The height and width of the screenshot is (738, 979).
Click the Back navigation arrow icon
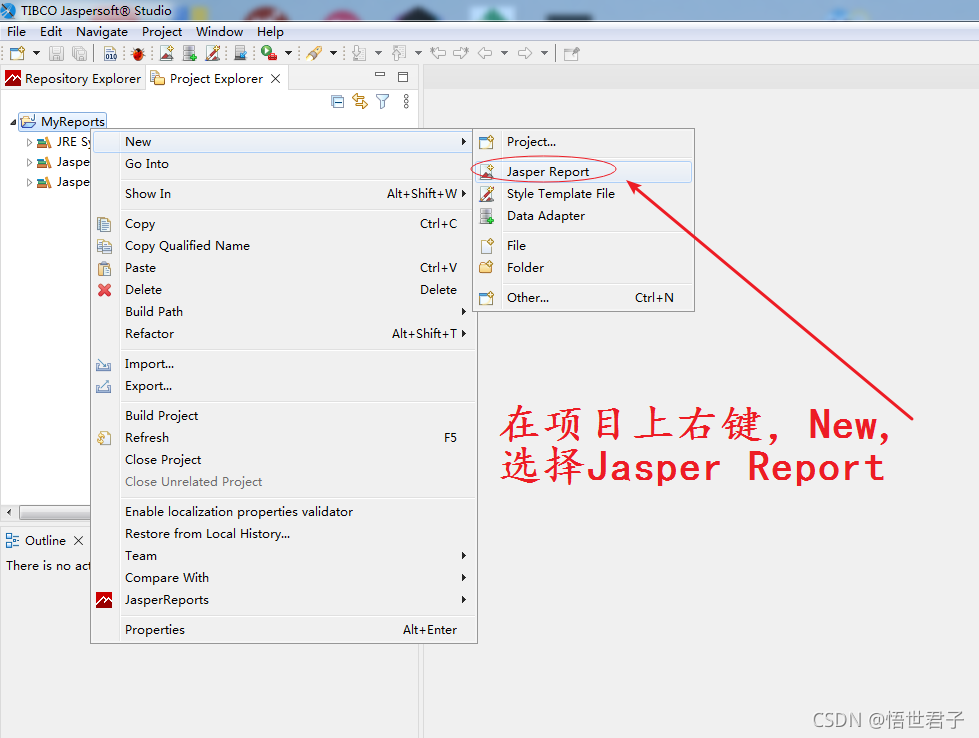pos(485,54)
